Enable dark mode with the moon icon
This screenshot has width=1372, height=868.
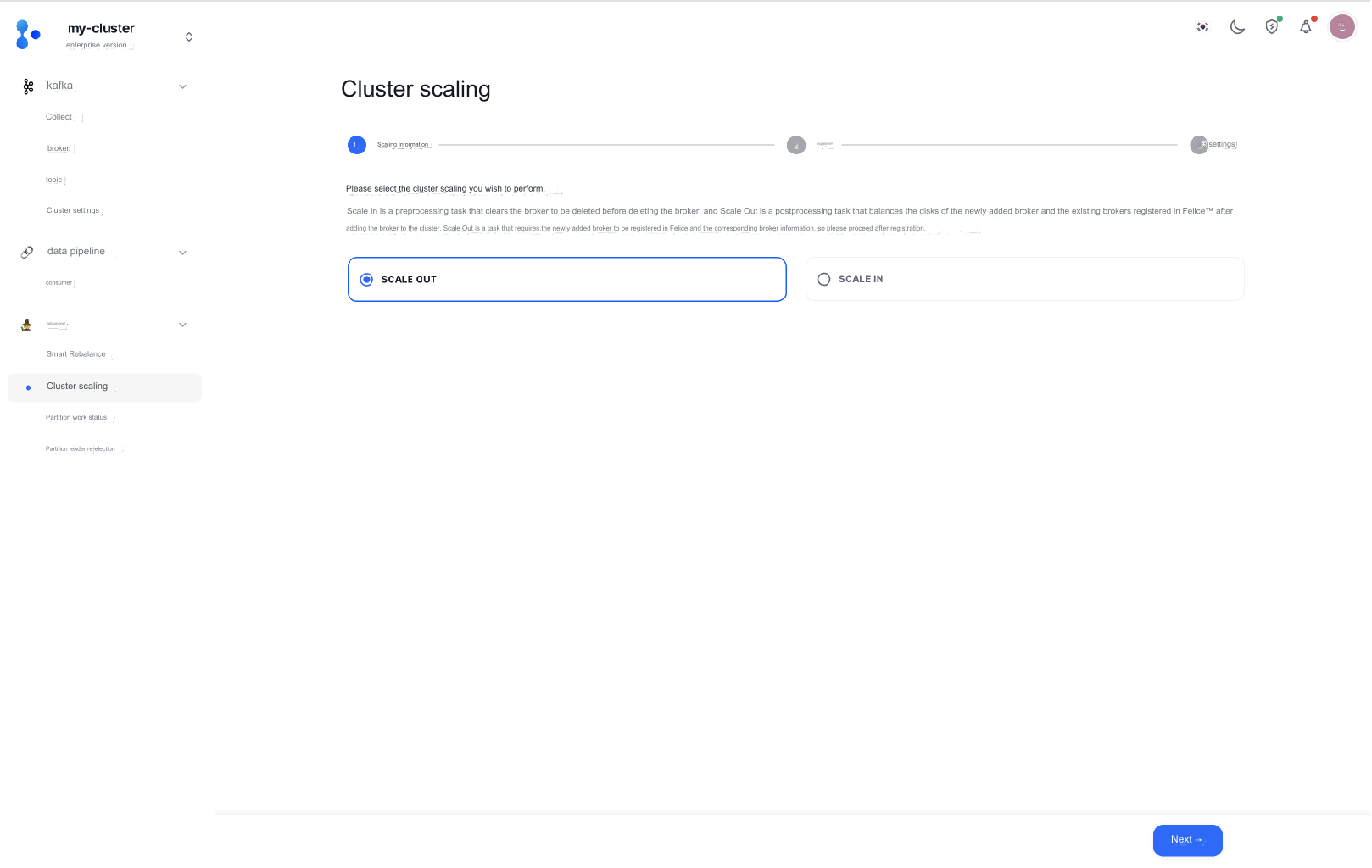click(x=1236, y=26)
